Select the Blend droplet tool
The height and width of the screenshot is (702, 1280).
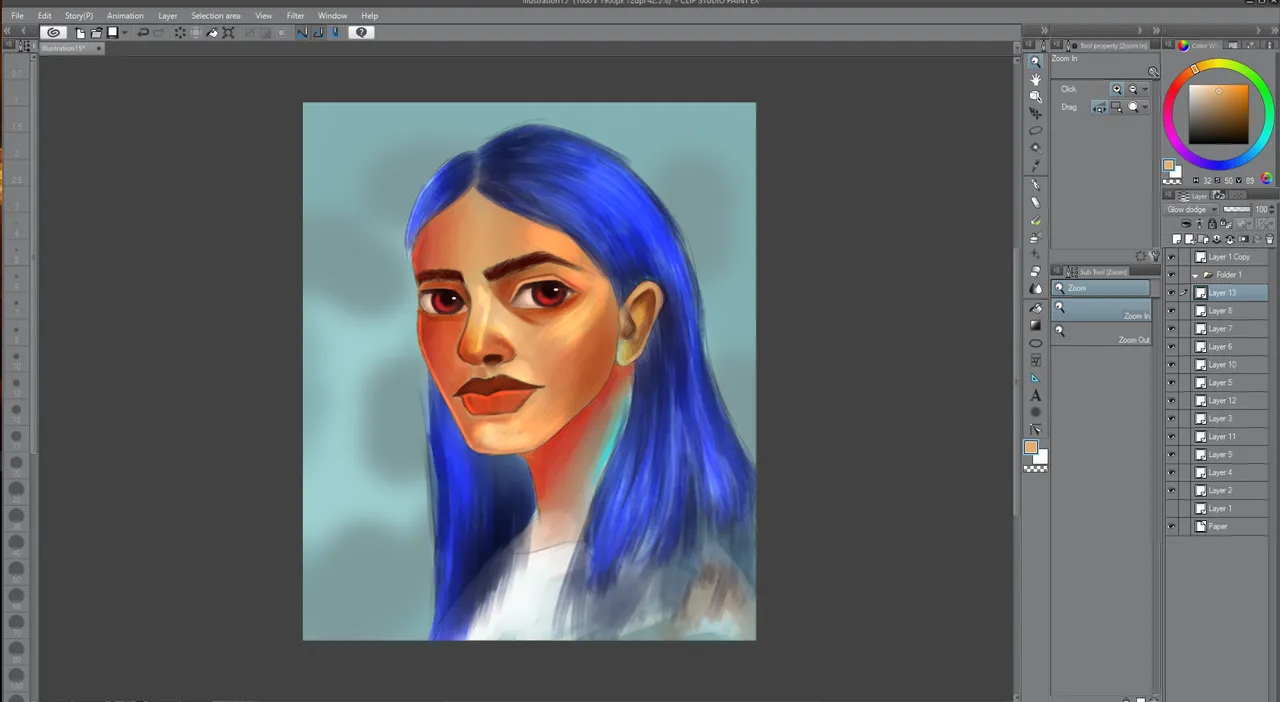pos(1035,289)
